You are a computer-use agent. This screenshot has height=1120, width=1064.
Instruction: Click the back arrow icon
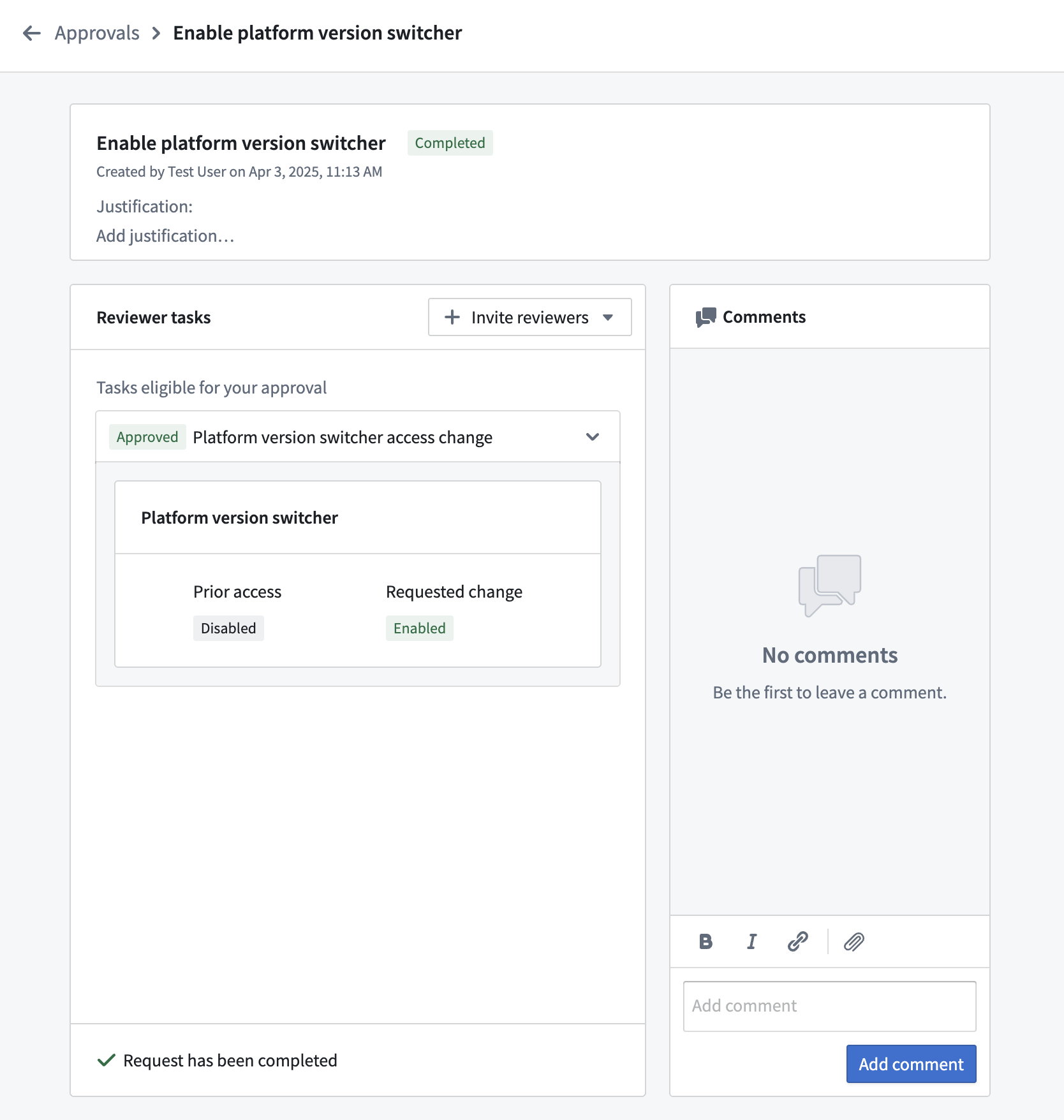click(x=31, y=33)
